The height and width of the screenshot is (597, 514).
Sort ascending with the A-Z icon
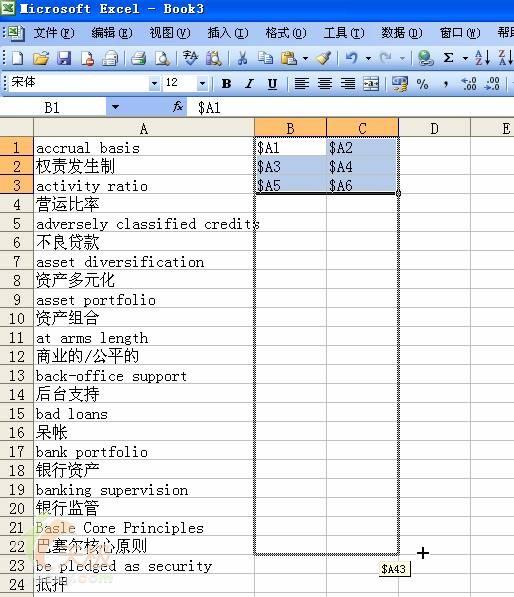tap(482, 58)
